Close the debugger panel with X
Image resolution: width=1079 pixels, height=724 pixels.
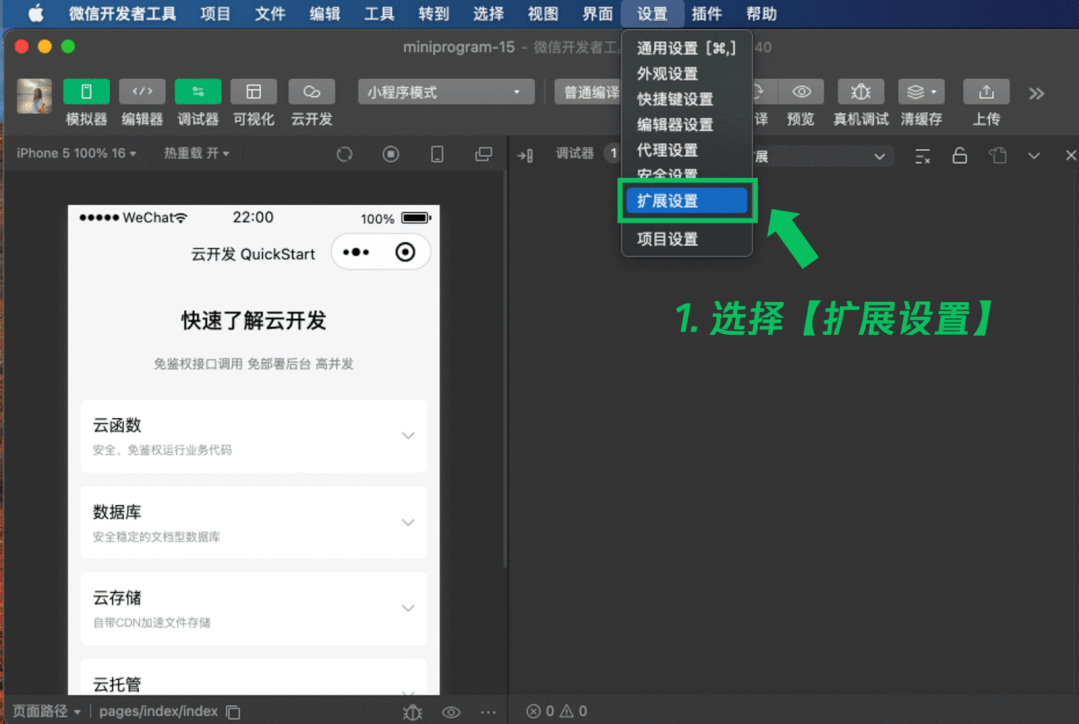[x=1070, y=156]
